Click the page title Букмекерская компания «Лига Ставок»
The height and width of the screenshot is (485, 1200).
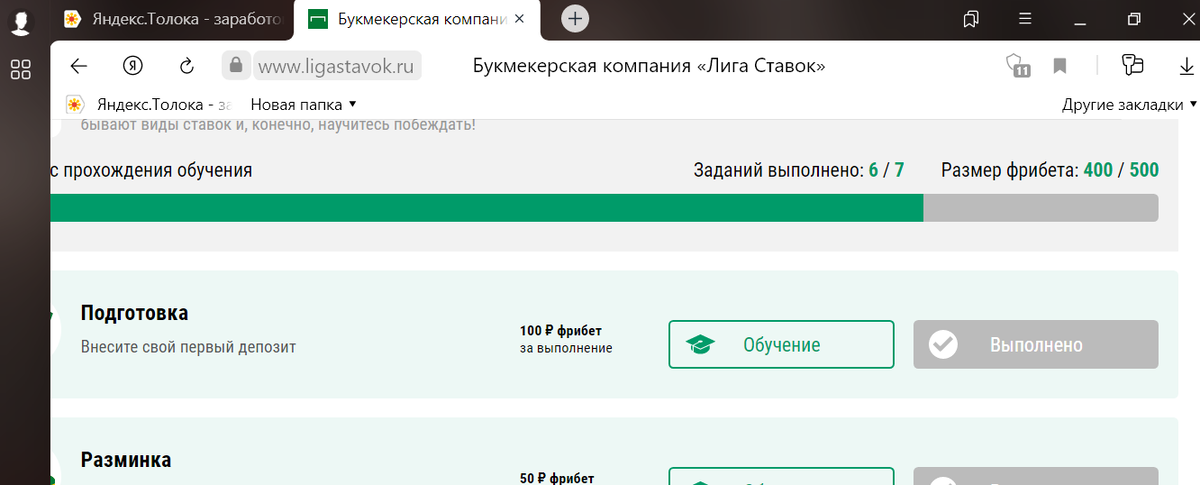pos(648,66)
